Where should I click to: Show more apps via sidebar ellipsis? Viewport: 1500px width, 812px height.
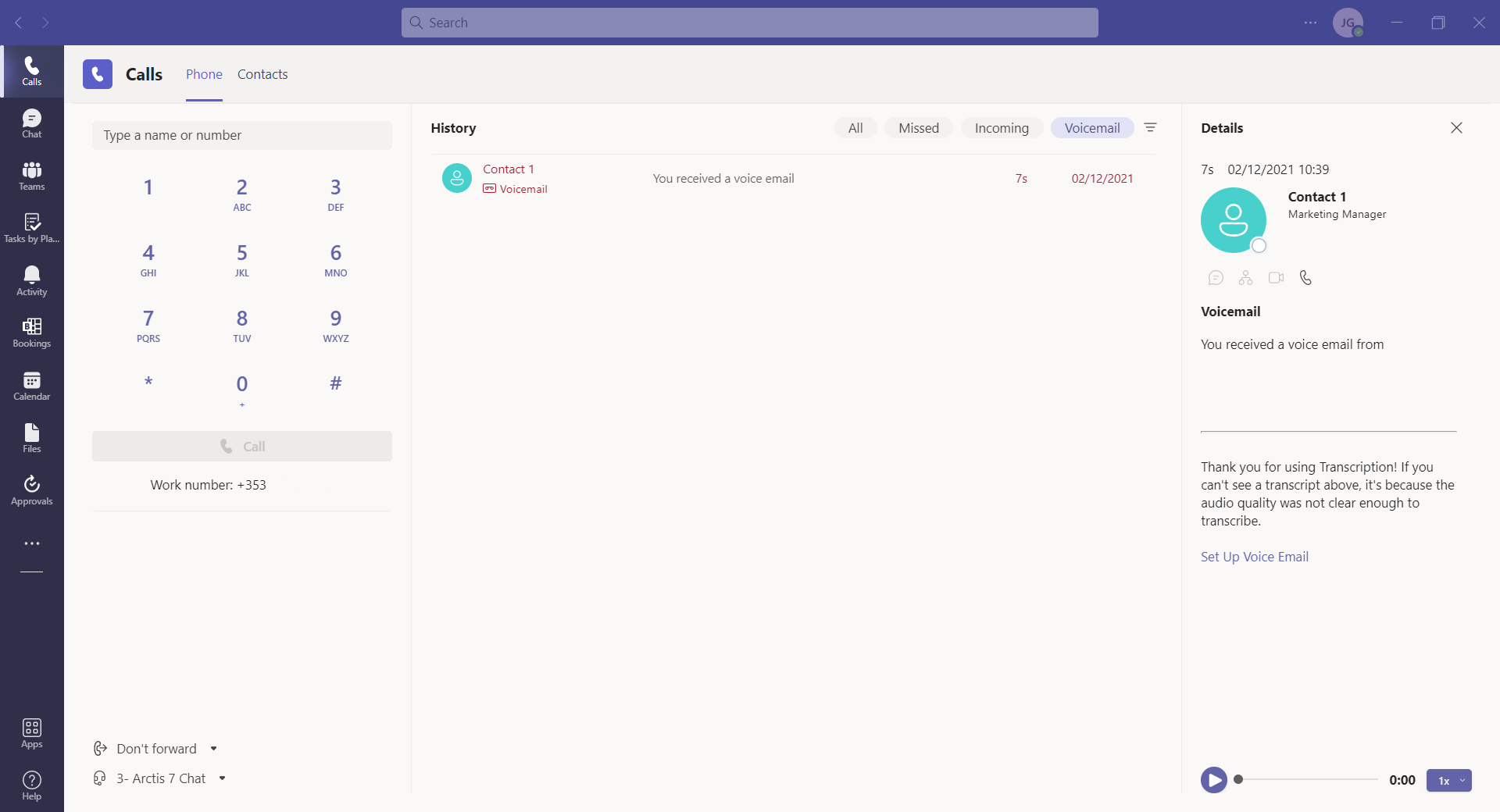click(x=32, y=543)
